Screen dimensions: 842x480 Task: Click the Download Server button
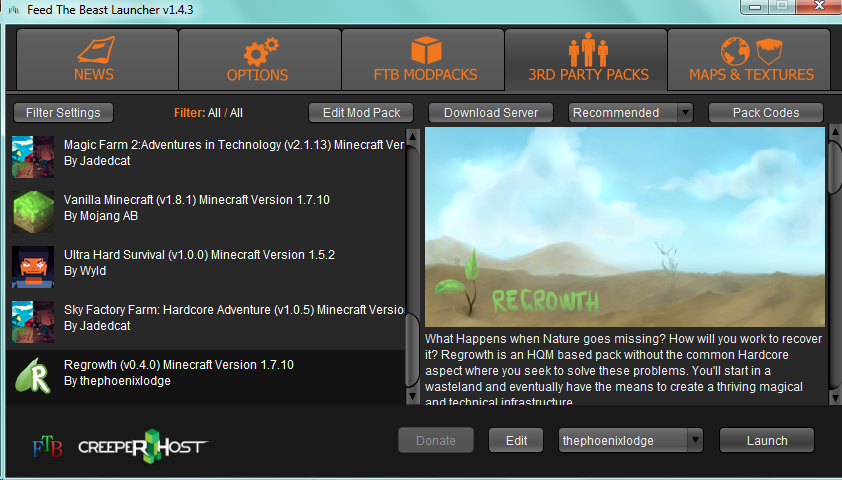click(x=491, y=113)
